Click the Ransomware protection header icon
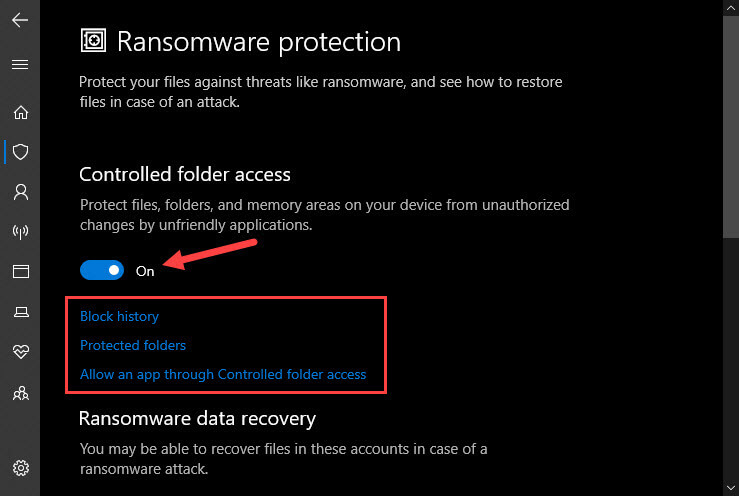739x496 pixels. tap(93, 41)
